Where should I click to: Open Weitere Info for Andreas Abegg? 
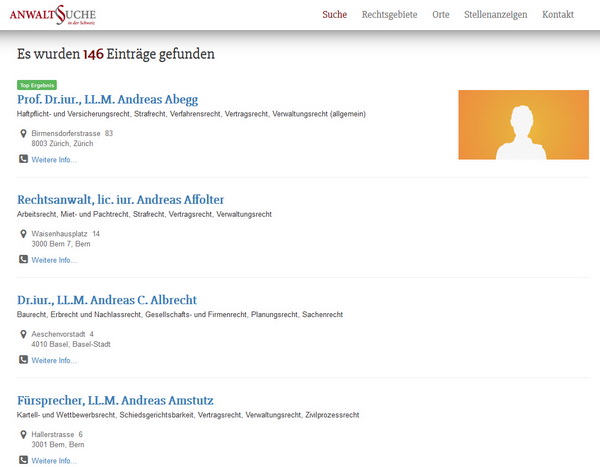coord(54,160)
